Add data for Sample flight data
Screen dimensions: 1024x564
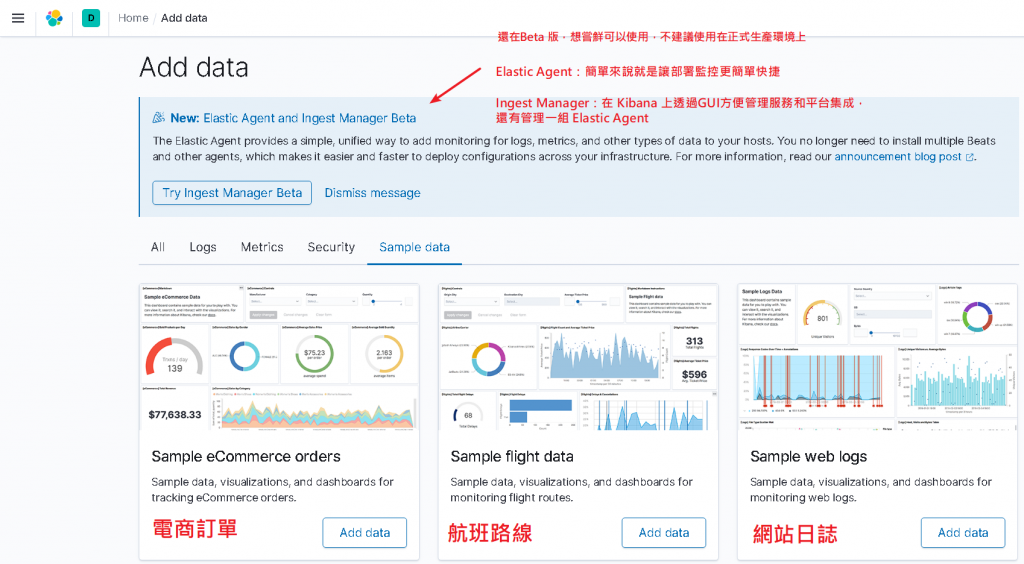point(664,533)
